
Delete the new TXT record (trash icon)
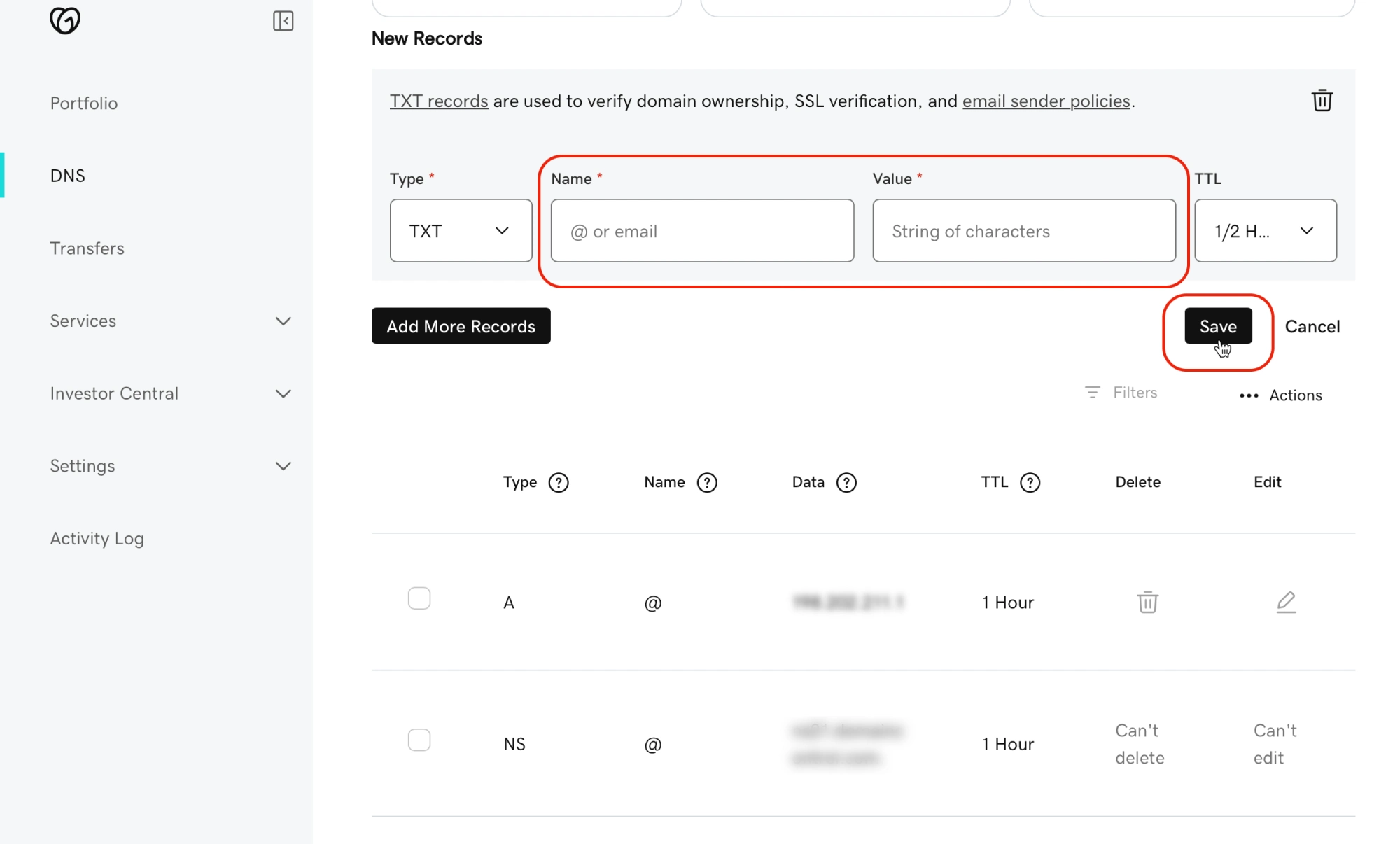pos(1322,101)
